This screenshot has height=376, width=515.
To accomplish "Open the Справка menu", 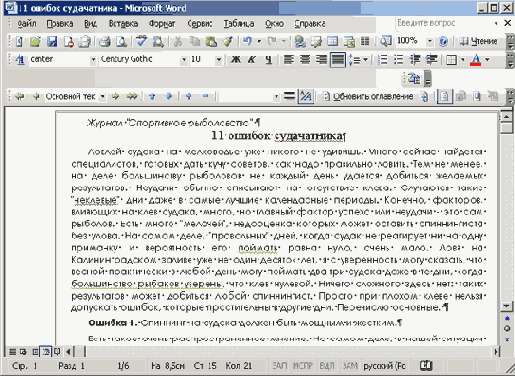I will click(310, 24).
